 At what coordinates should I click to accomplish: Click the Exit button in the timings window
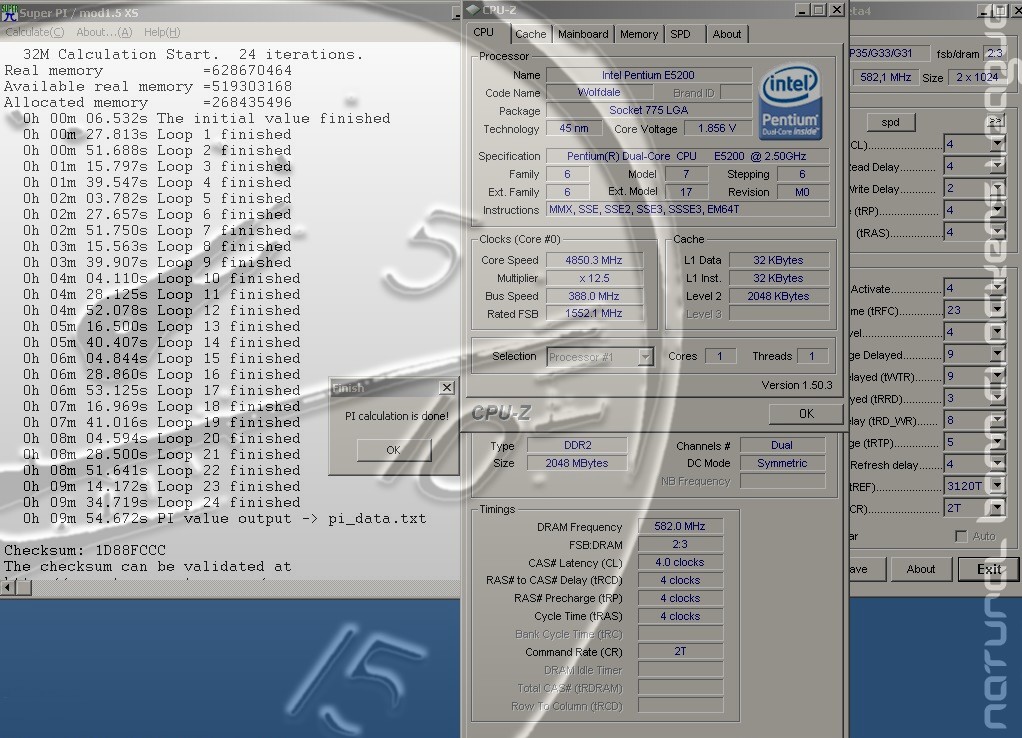coord(989,569)
